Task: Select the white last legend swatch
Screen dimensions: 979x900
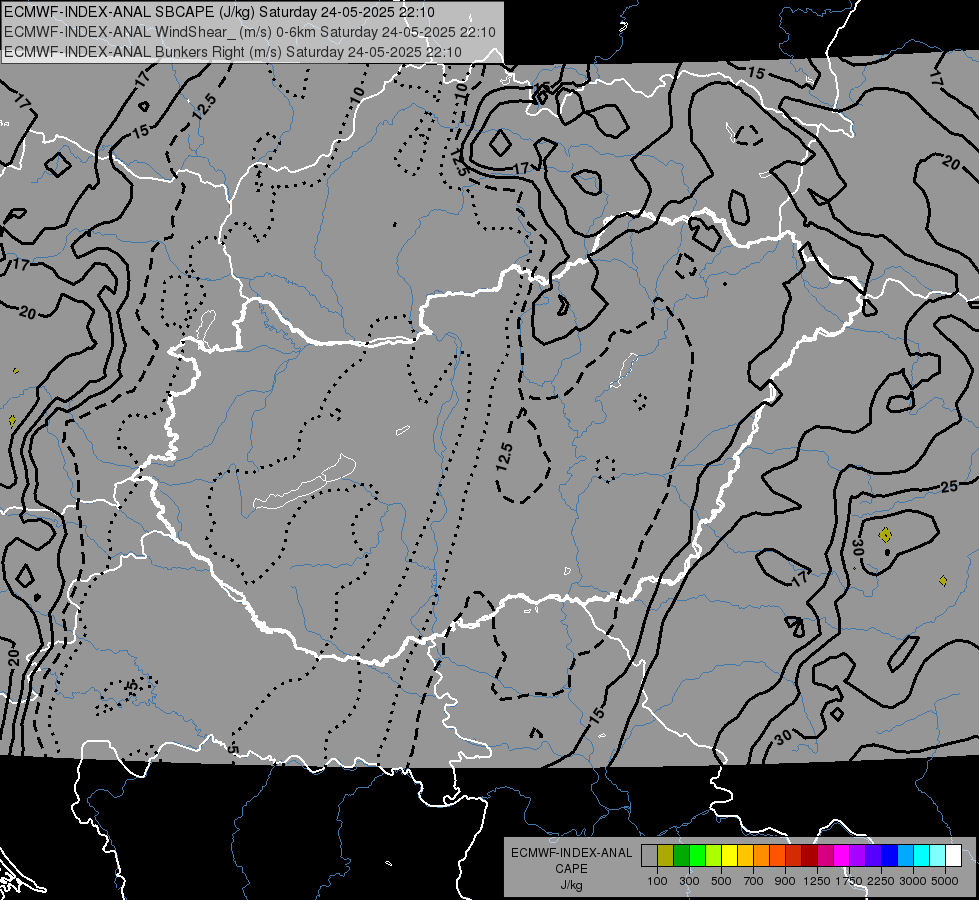Action: (953, 855)
